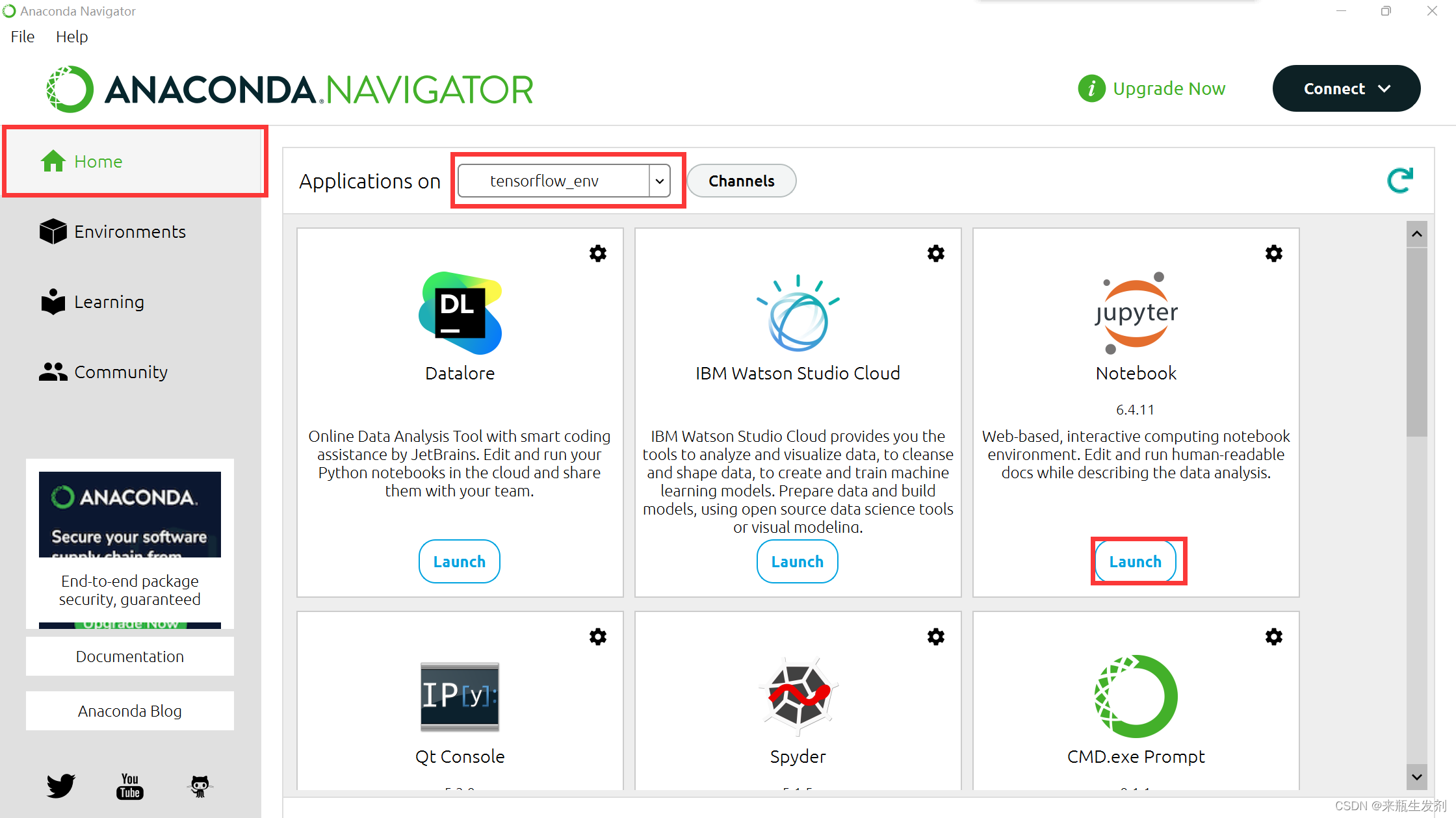Open the Twitter icon link

[x=60, y=786]
